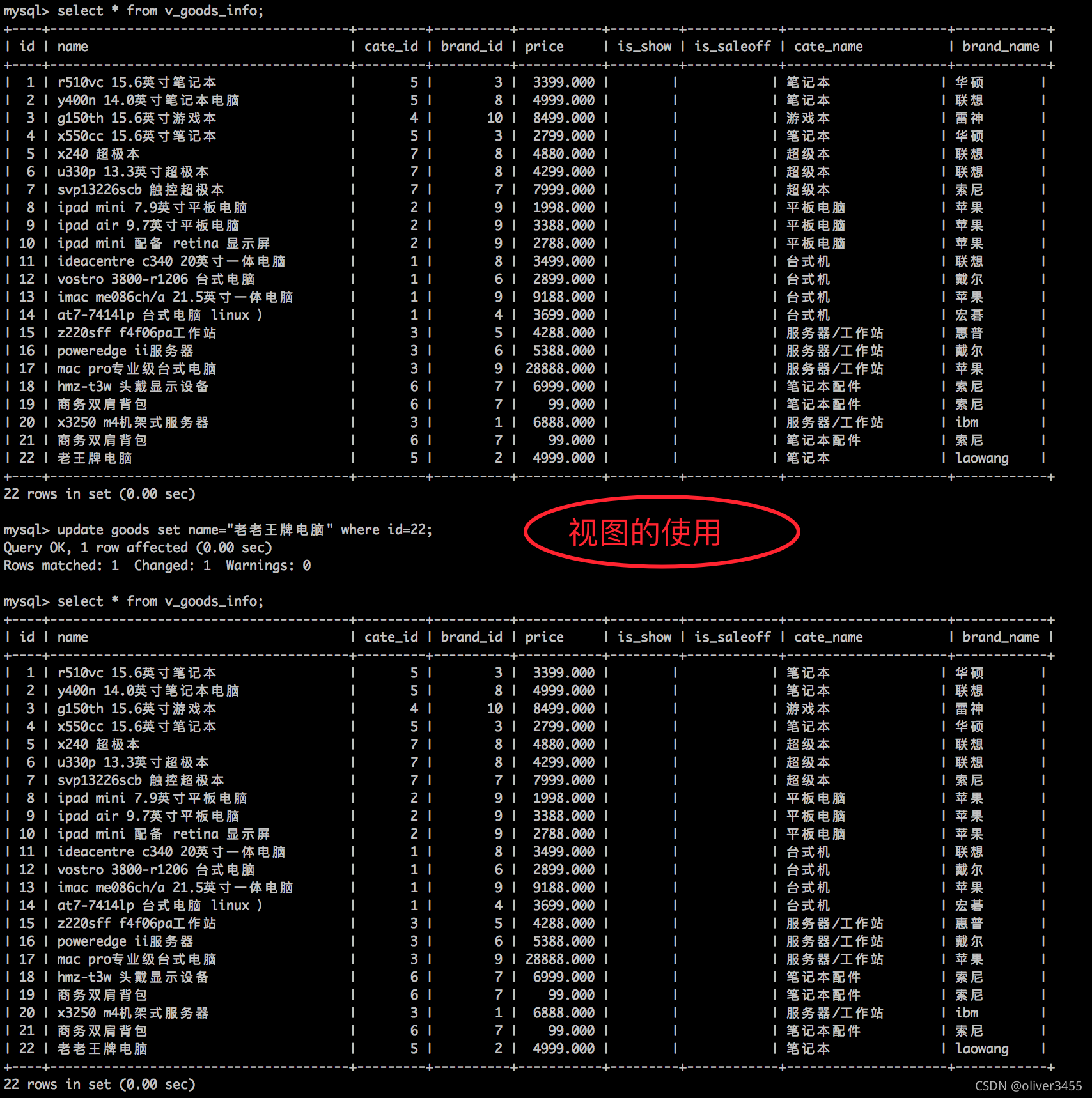Click 'name' header in the lower table
This screenshot has width=1092, height=1098.
pyautogui.click(x=73, y=637)
